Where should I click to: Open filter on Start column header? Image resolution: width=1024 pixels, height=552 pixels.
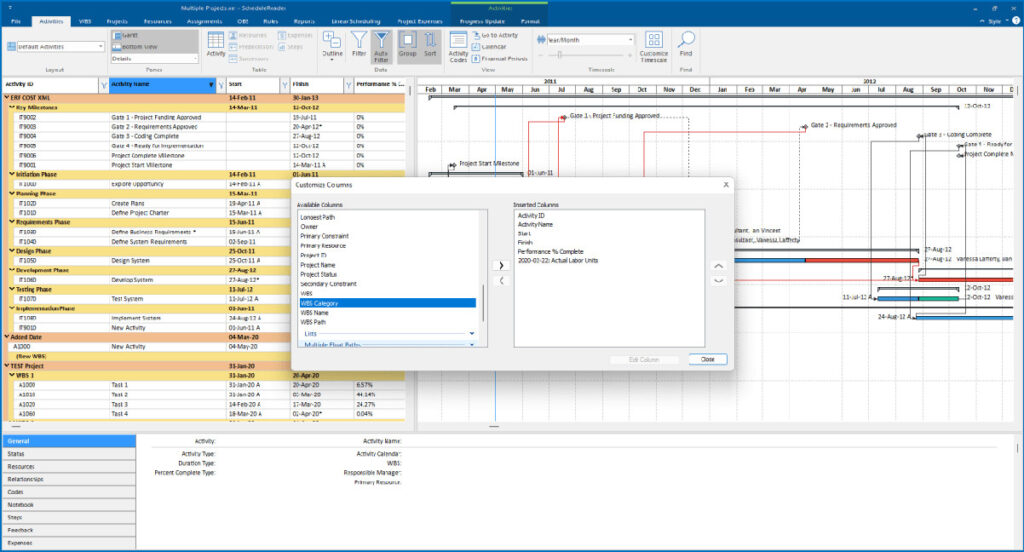tap(285, 85)
